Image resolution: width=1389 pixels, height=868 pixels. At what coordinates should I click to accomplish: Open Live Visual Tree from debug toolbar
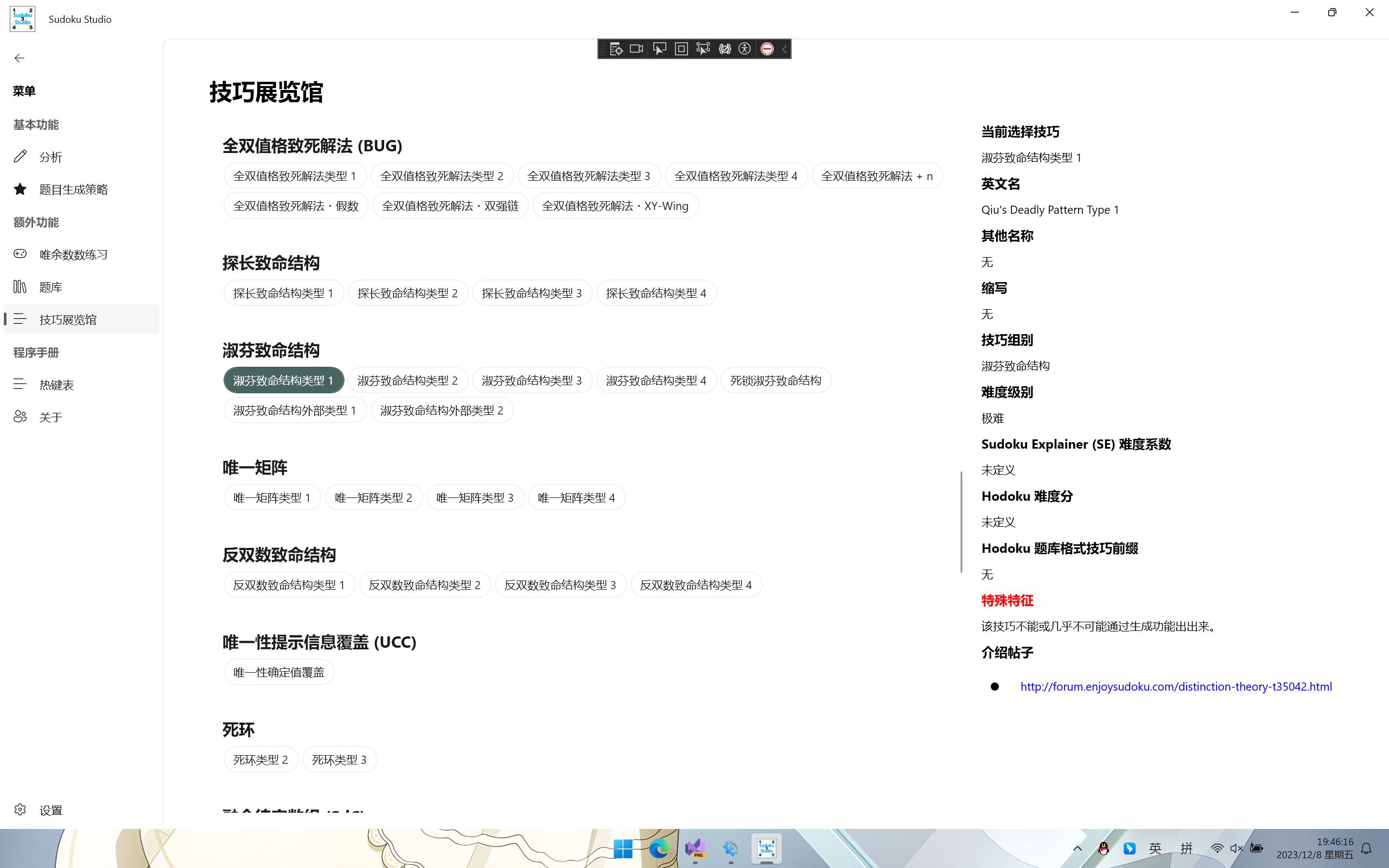[616, 49]
